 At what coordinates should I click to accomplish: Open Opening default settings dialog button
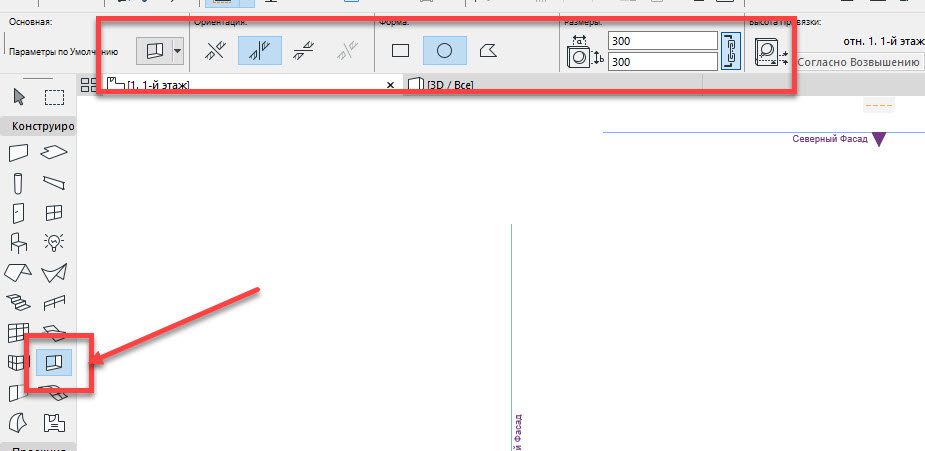point(153,52)
